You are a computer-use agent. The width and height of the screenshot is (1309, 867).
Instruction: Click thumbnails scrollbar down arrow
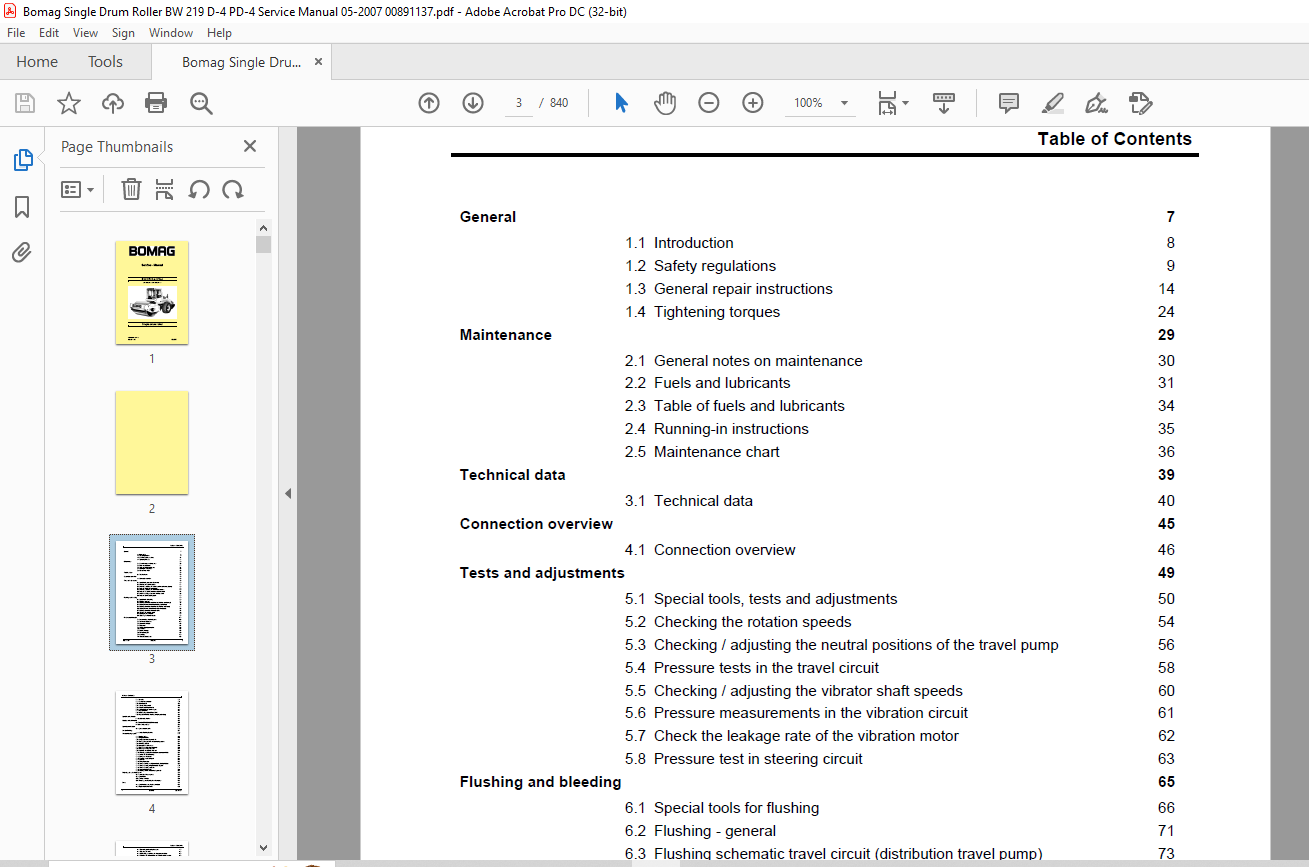pos(263,847)
